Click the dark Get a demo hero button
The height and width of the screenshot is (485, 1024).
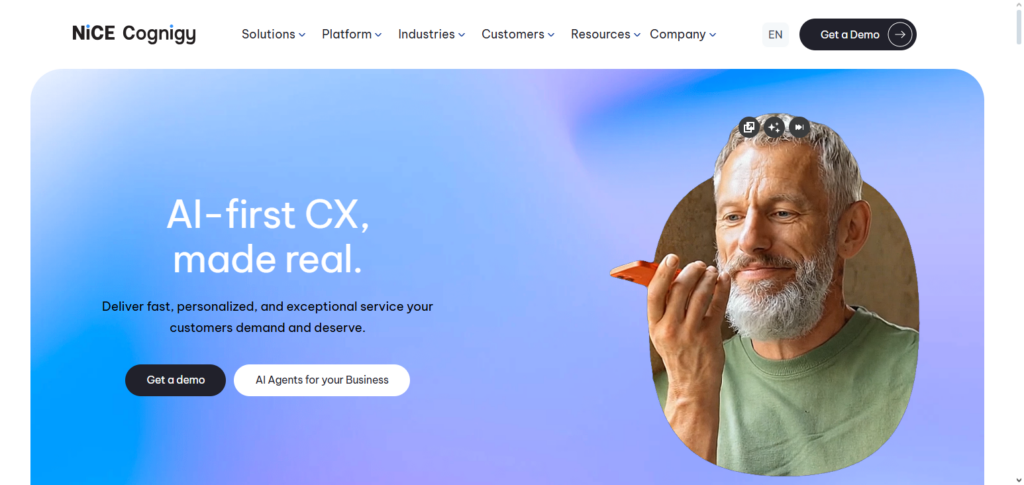pos(176,380)
